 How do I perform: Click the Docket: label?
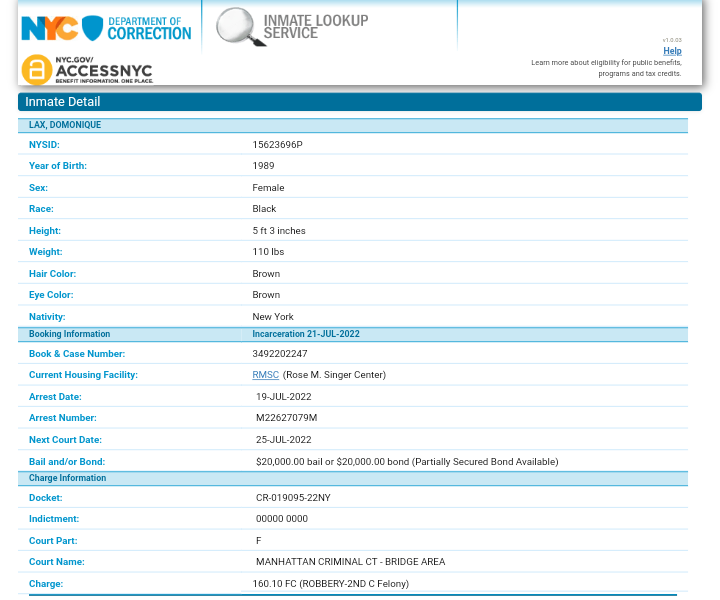[x=45, y=498]
